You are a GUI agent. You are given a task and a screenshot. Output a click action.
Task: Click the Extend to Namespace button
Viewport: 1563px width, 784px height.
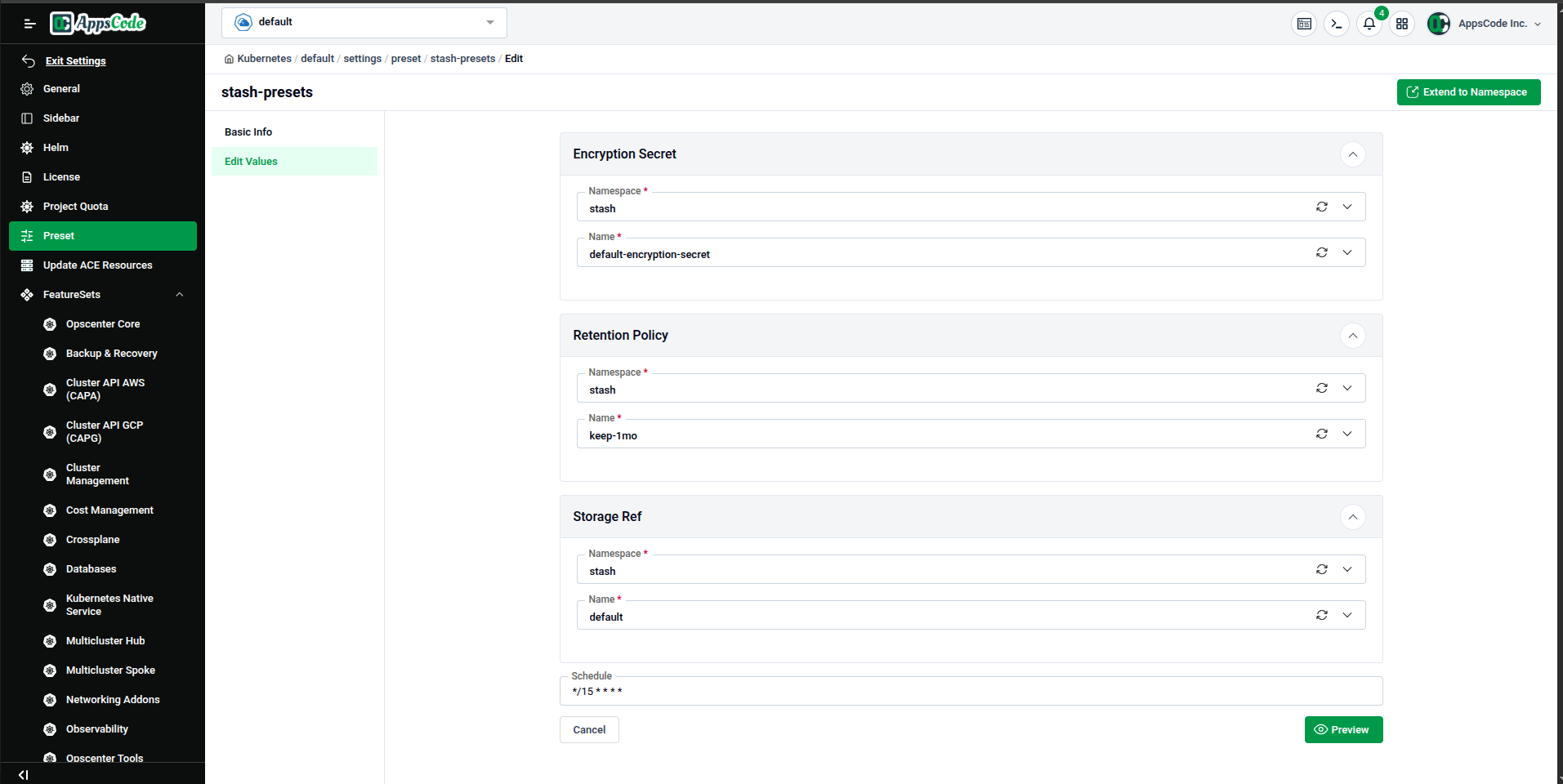coord(1467,91)
